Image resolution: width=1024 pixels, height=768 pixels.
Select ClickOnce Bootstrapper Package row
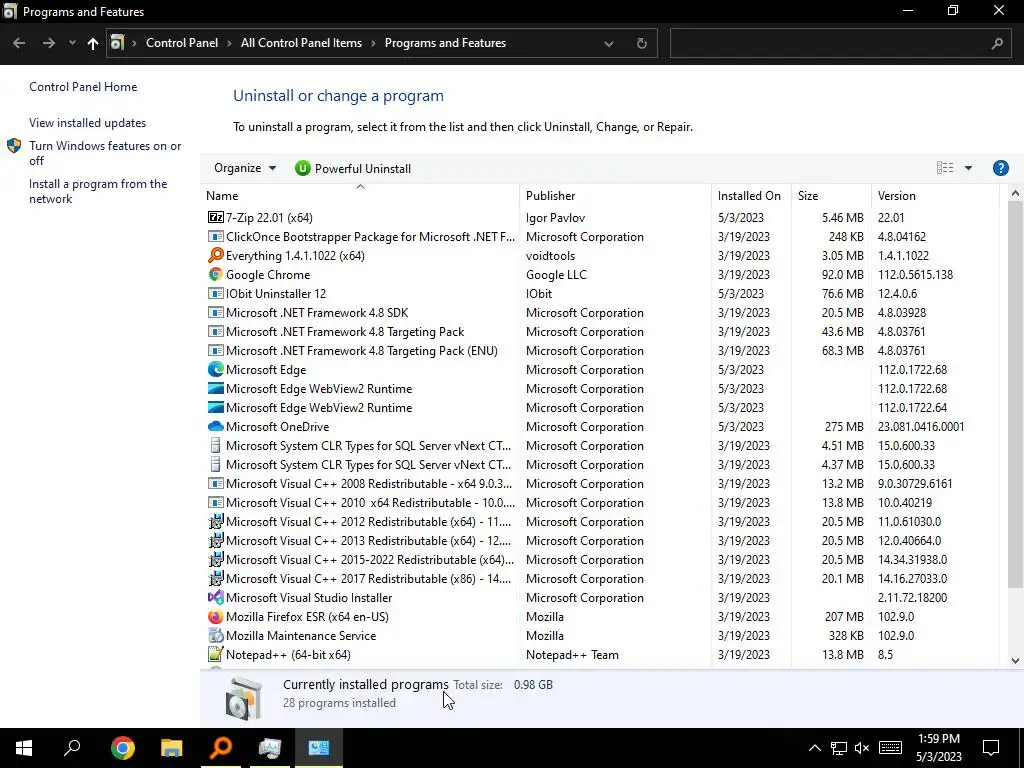click(600, 236)
